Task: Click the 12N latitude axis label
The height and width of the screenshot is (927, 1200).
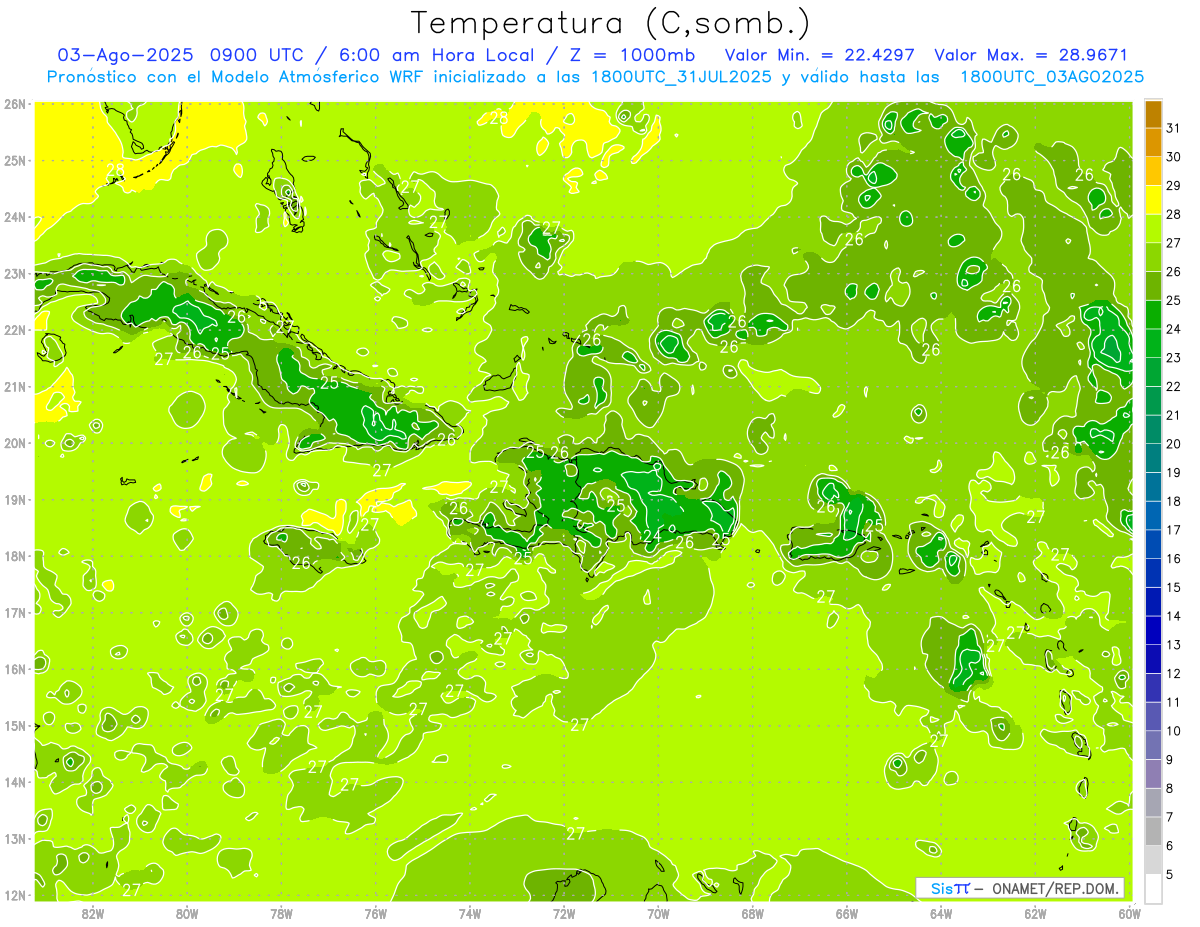Action: point(15,895)
